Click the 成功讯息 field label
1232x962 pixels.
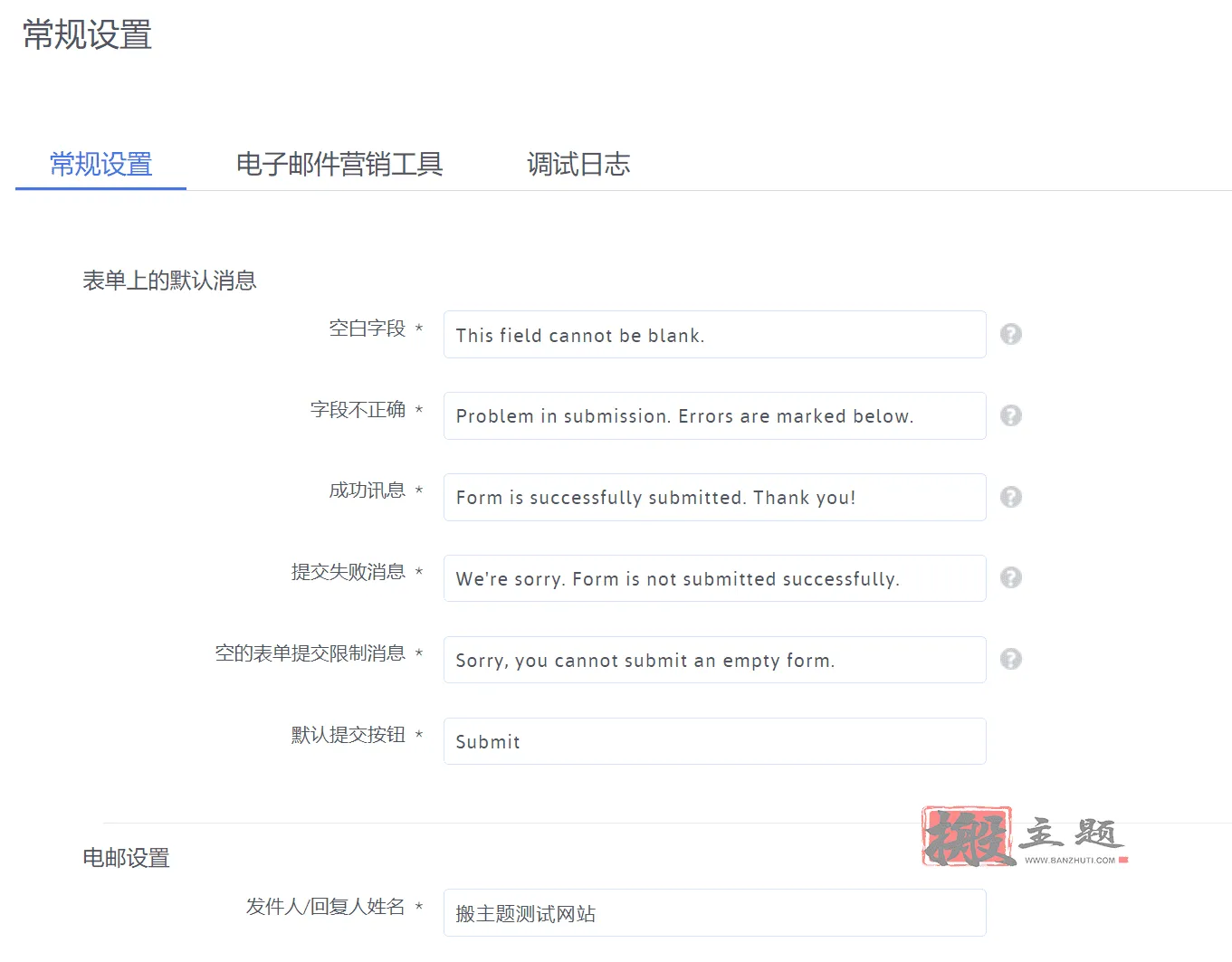(x=367, y=491)
